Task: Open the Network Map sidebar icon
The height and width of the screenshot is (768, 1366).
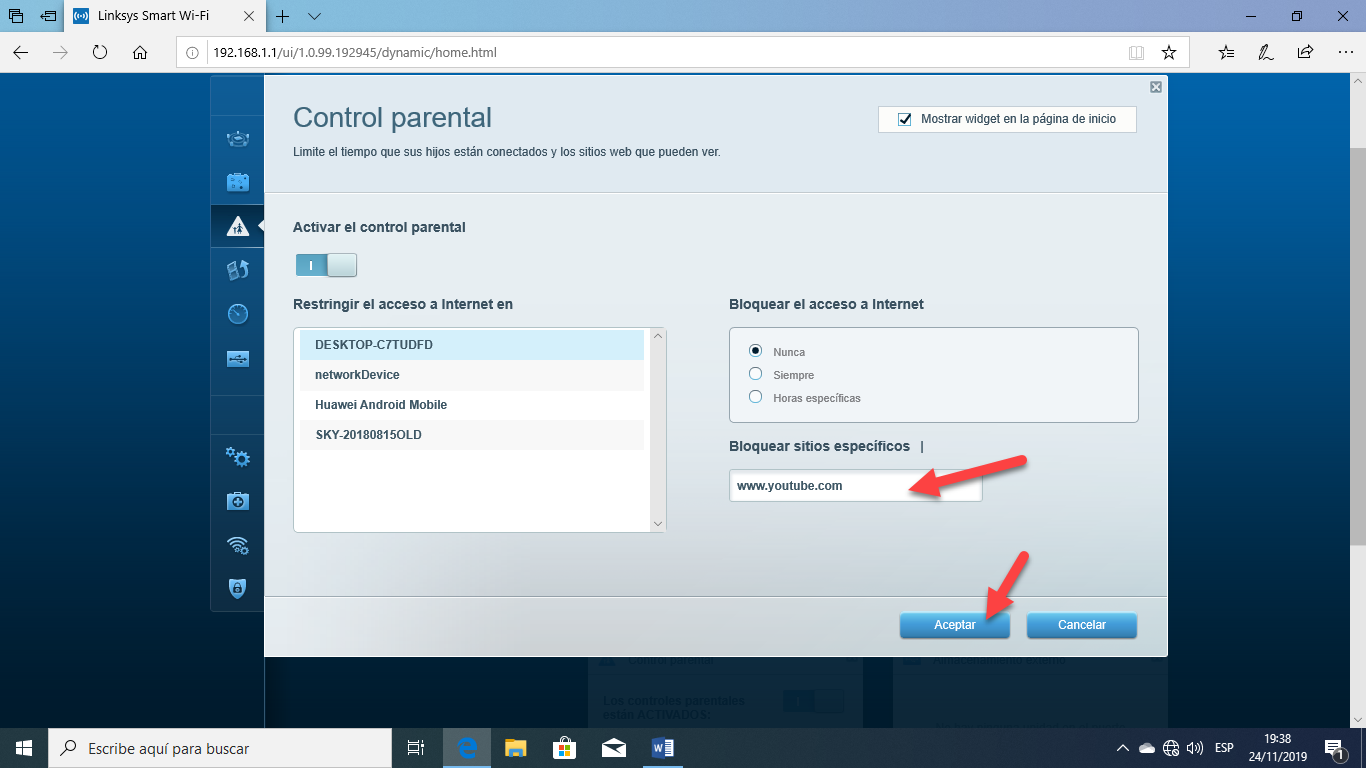Action: pyautogui.click(x=237, y=139)
